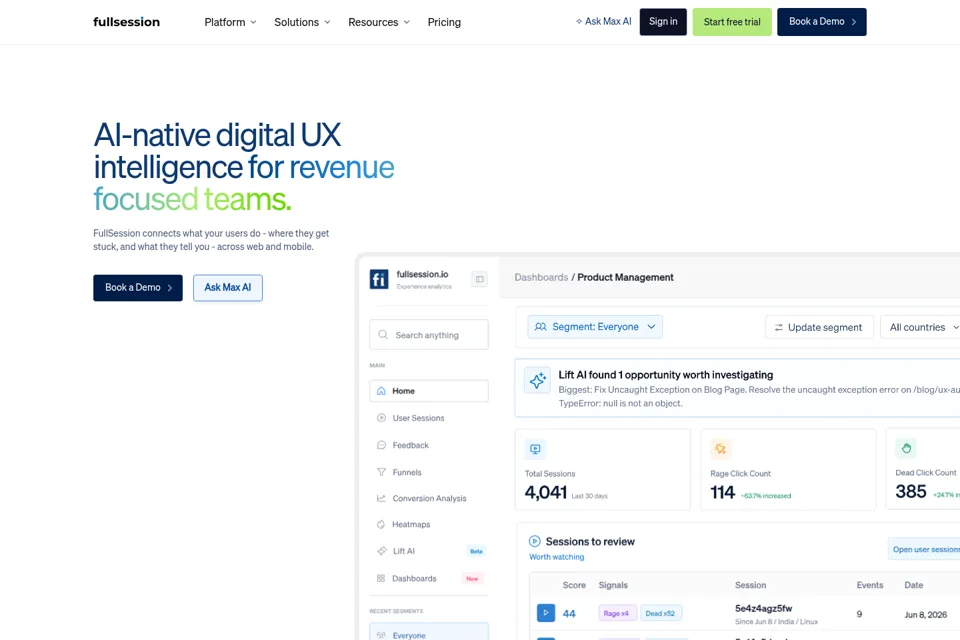Click the Conversion Analysis chart icon
The width and height of the screenshot is (960, 640).
pos(381,499)
